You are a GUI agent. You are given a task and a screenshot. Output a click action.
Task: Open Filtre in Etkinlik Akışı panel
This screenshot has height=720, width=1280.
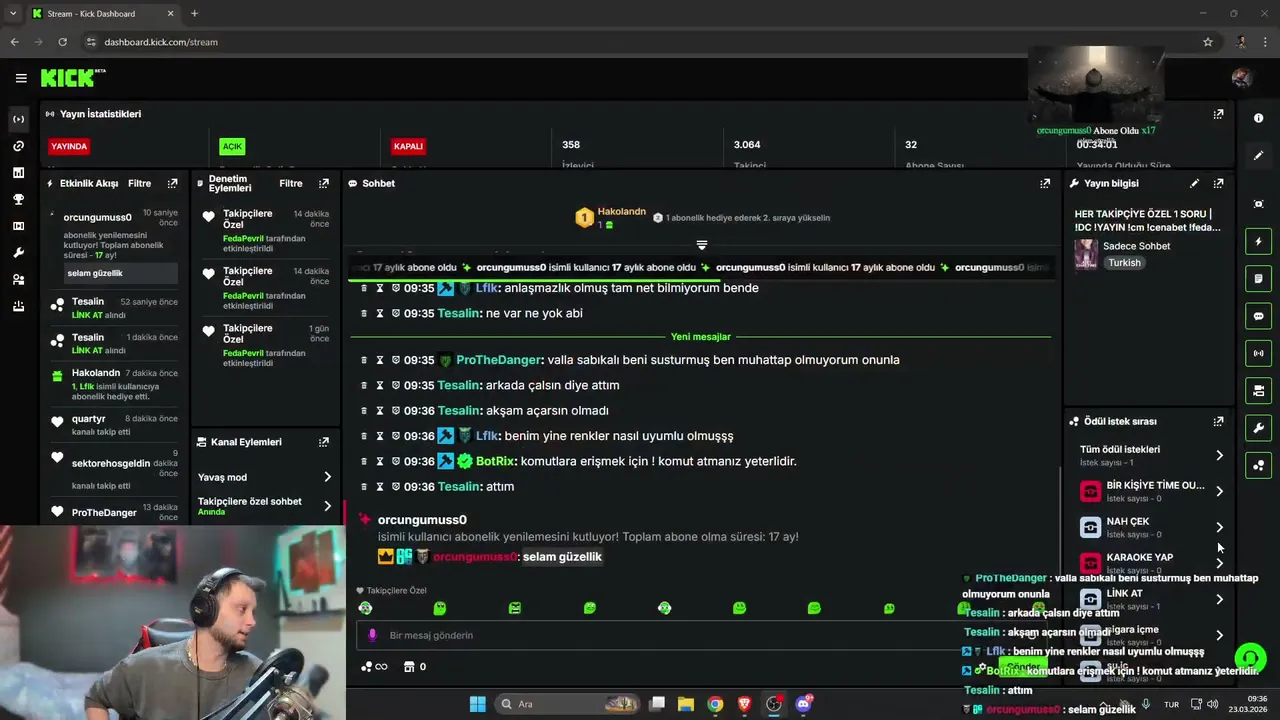click(139, 183)
